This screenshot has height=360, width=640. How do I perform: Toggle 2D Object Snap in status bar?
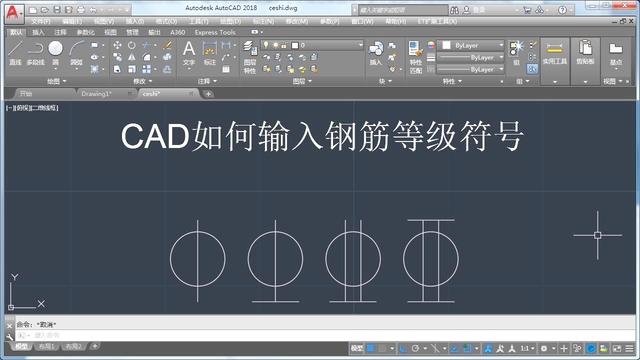pos(467,348)
